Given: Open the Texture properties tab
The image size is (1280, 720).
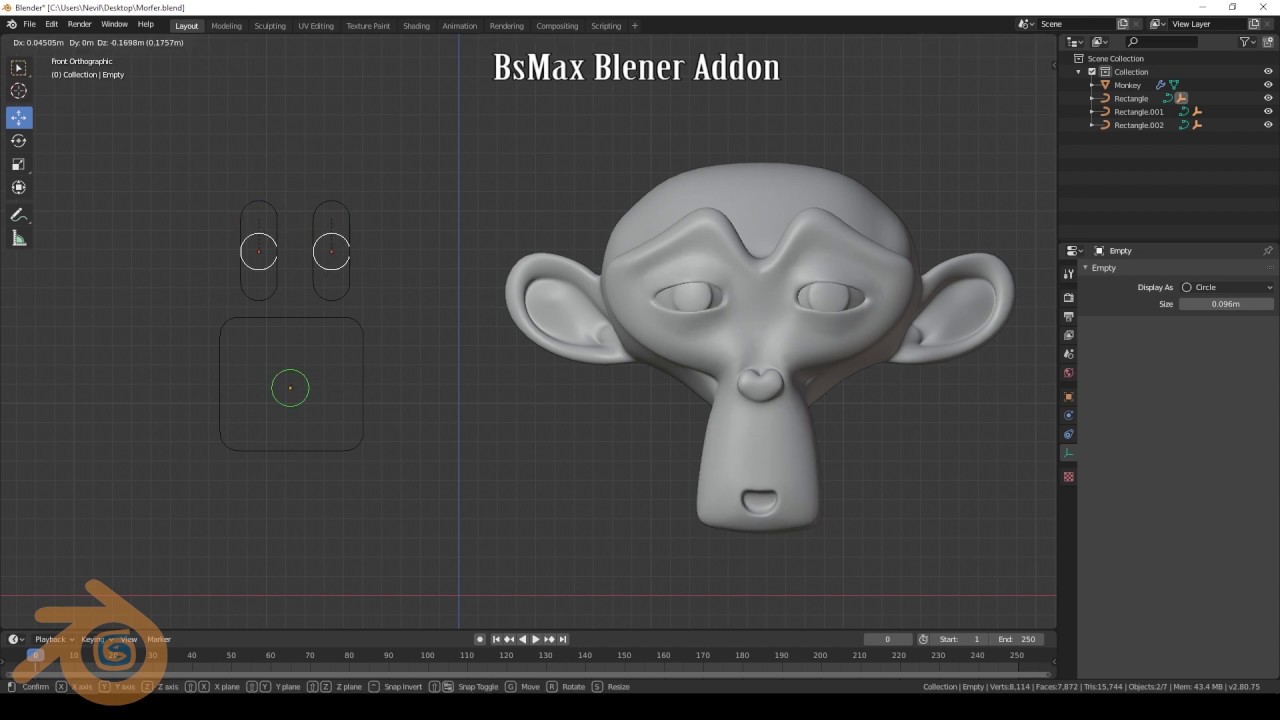Looking at the screenshot, I should (x=1068, y=477).
